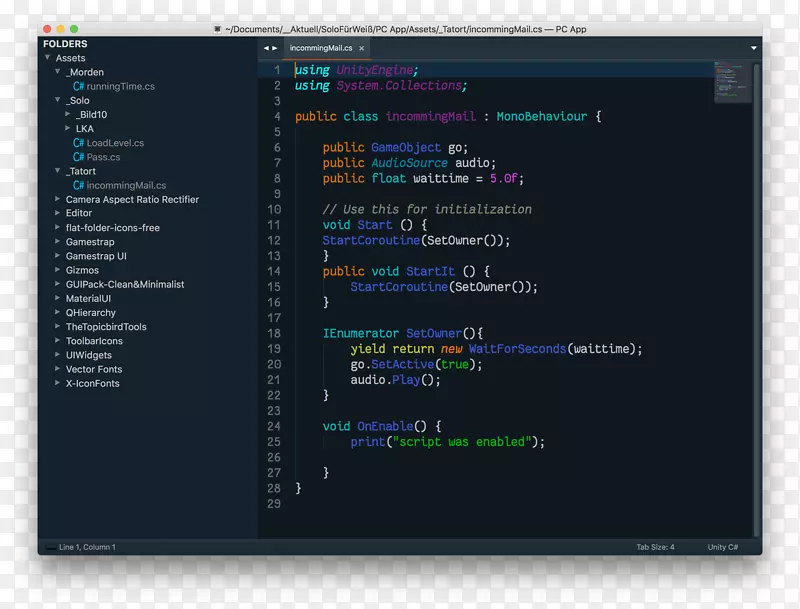This screenshot has height=609, width=800.
Task: Click the document proxy icon in the title bar
Action: (218, 29)
